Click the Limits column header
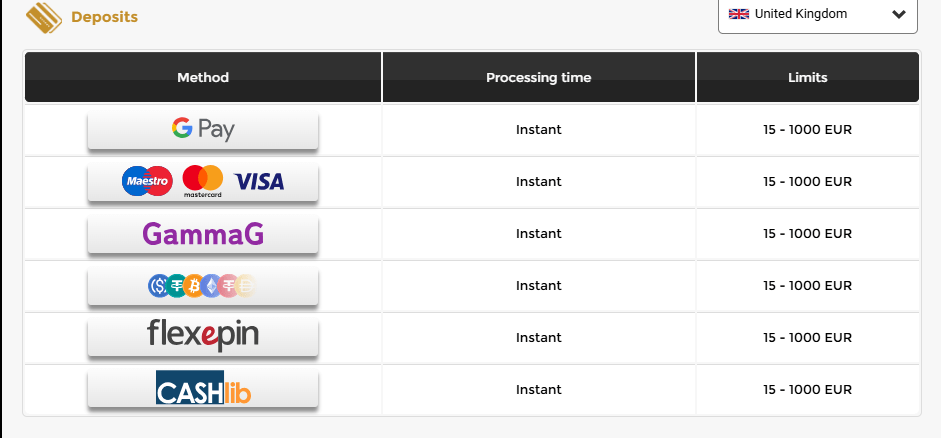The image size is (941, 438). coord(808,77)
